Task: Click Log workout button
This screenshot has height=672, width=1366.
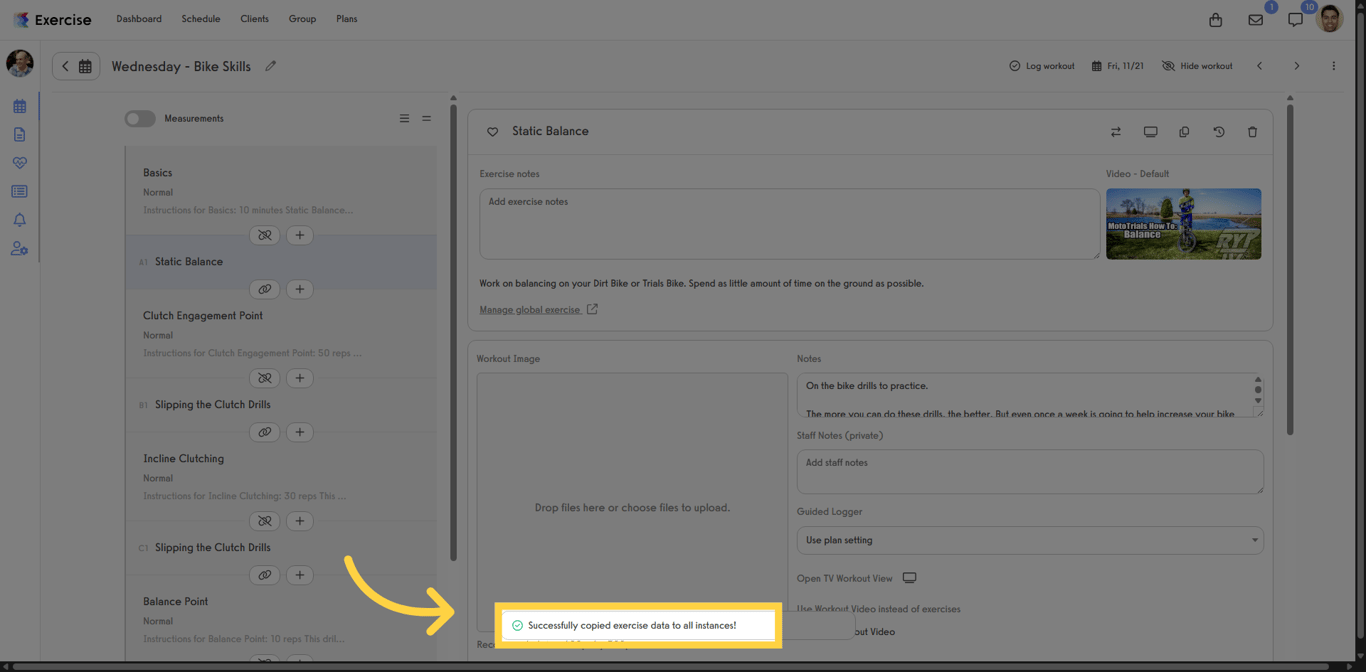Action: point(1041,66)
